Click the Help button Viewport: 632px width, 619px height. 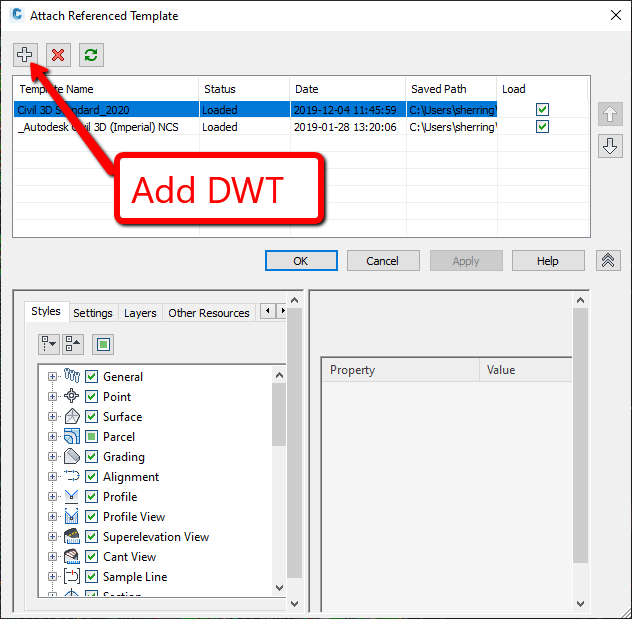coord(548,261)
